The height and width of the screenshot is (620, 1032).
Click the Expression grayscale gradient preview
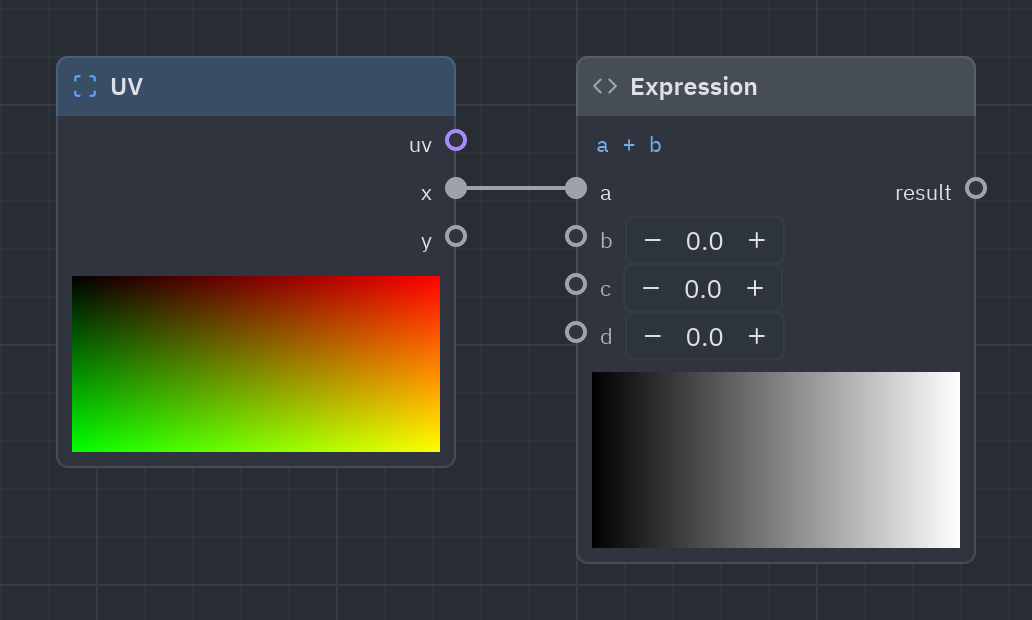tap(776, 460)
